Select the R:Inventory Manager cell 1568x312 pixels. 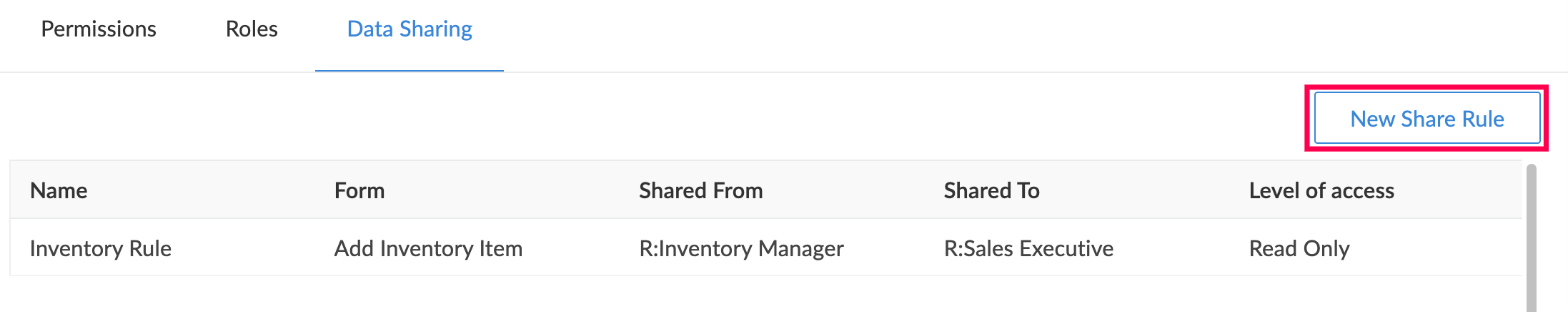(741, 248)
